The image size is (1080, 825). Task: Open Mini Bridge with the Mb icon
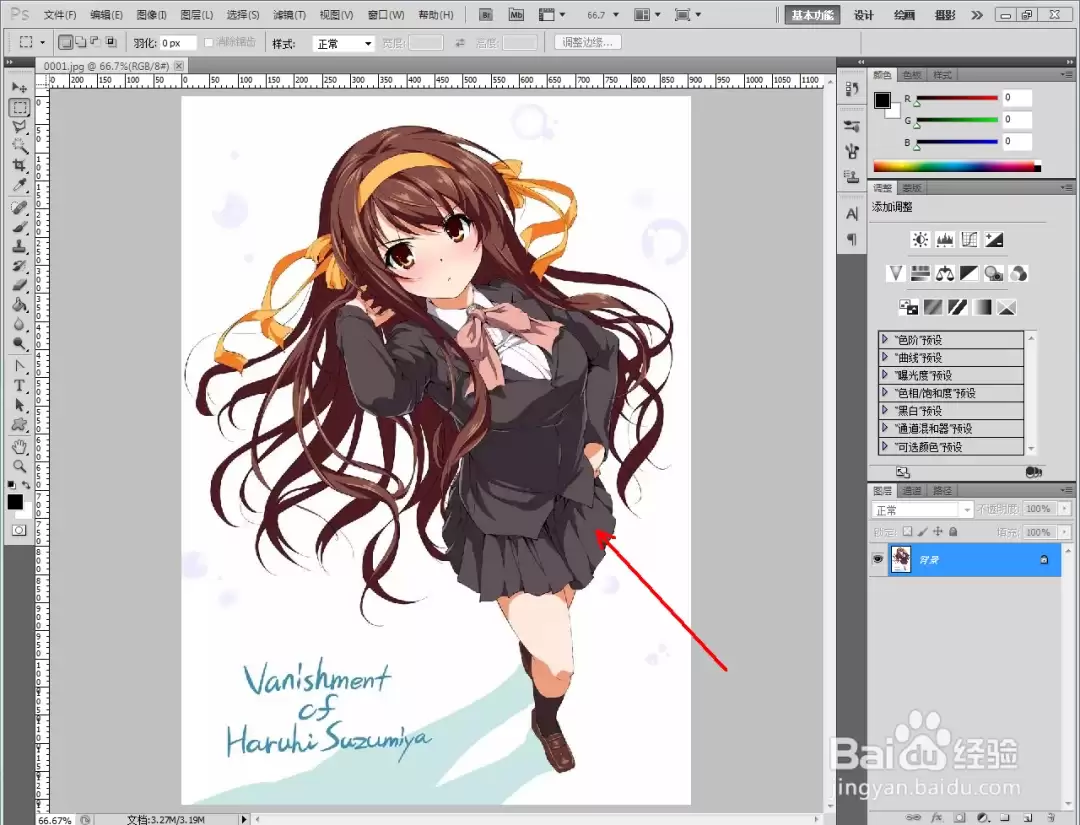[516, 14]
